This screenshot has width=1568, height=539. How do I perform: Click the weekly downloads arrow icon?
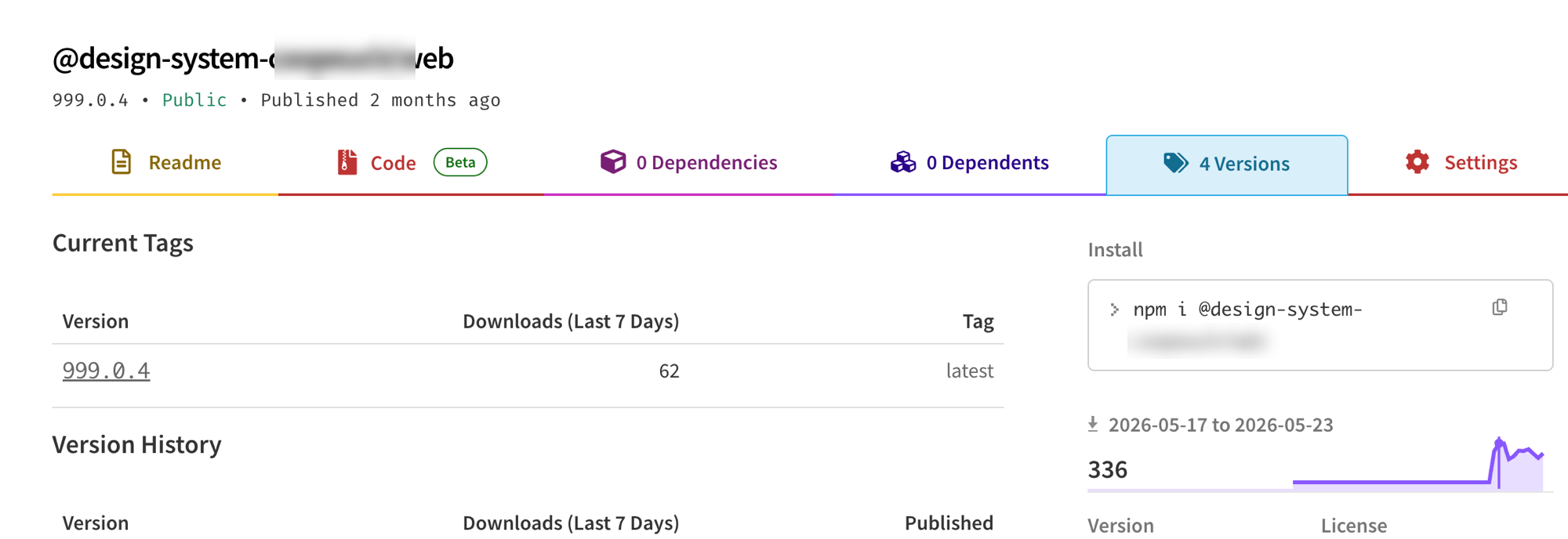[x=1093, y=425]
